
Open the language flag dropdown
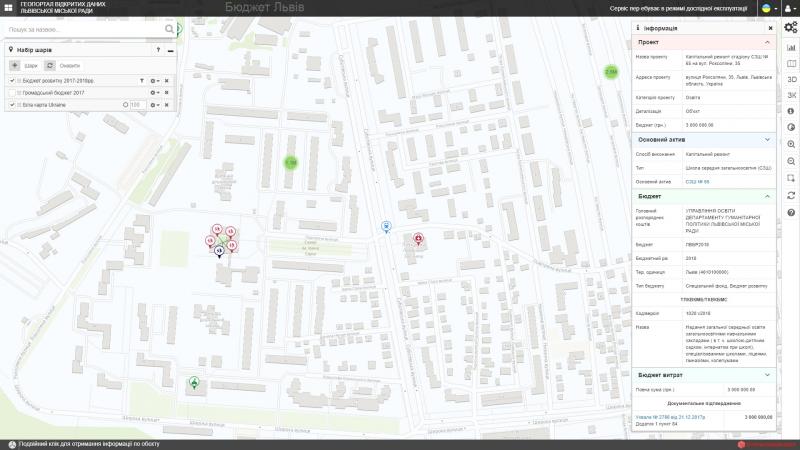(x=769, y=8)
